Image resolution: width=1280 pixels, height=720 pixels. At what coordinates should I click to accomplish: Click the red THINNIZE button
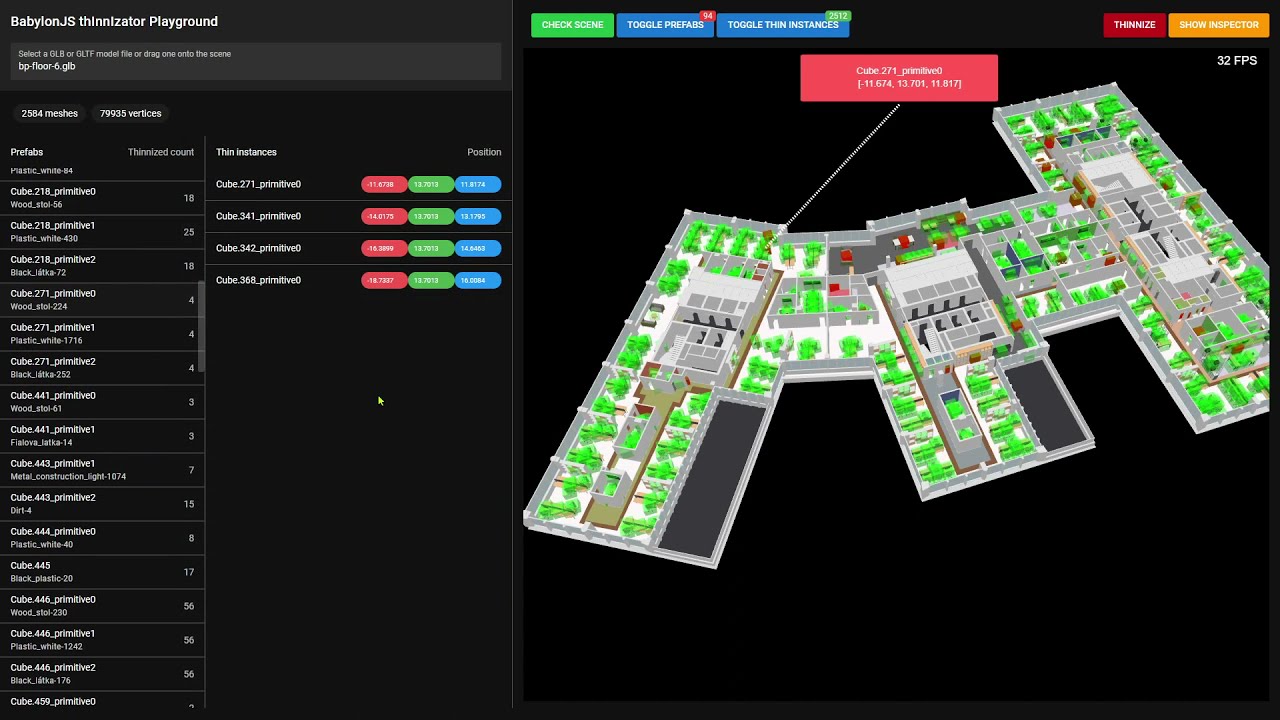click(x=1134, y=25)
